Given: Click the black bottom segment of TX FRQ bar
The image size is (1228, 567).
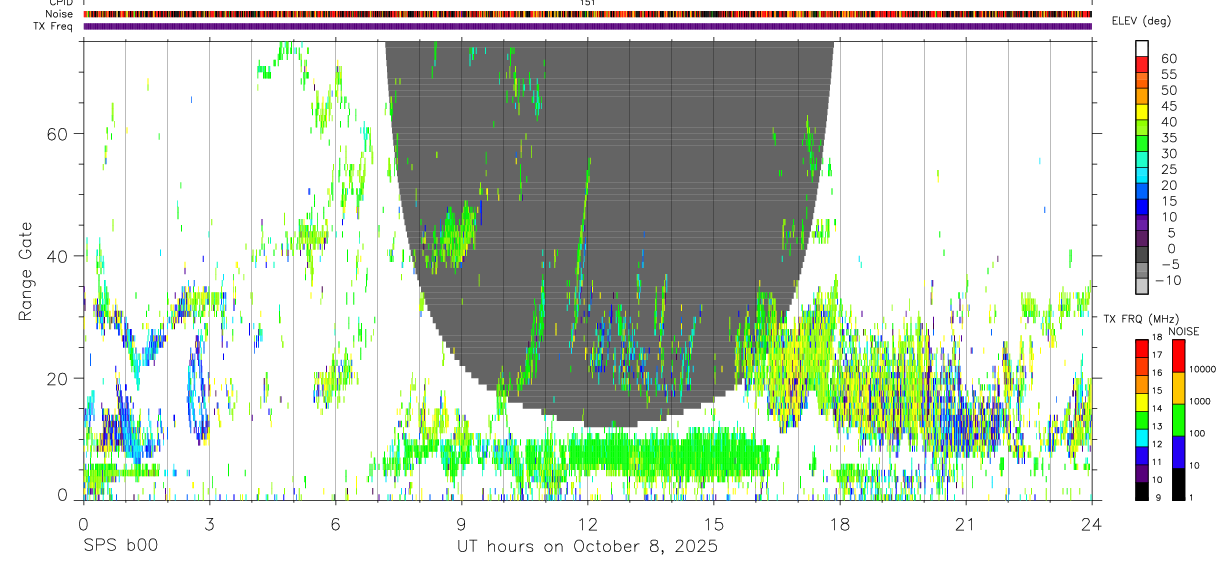Looking at the screenshot, I should click(1142, 491).
